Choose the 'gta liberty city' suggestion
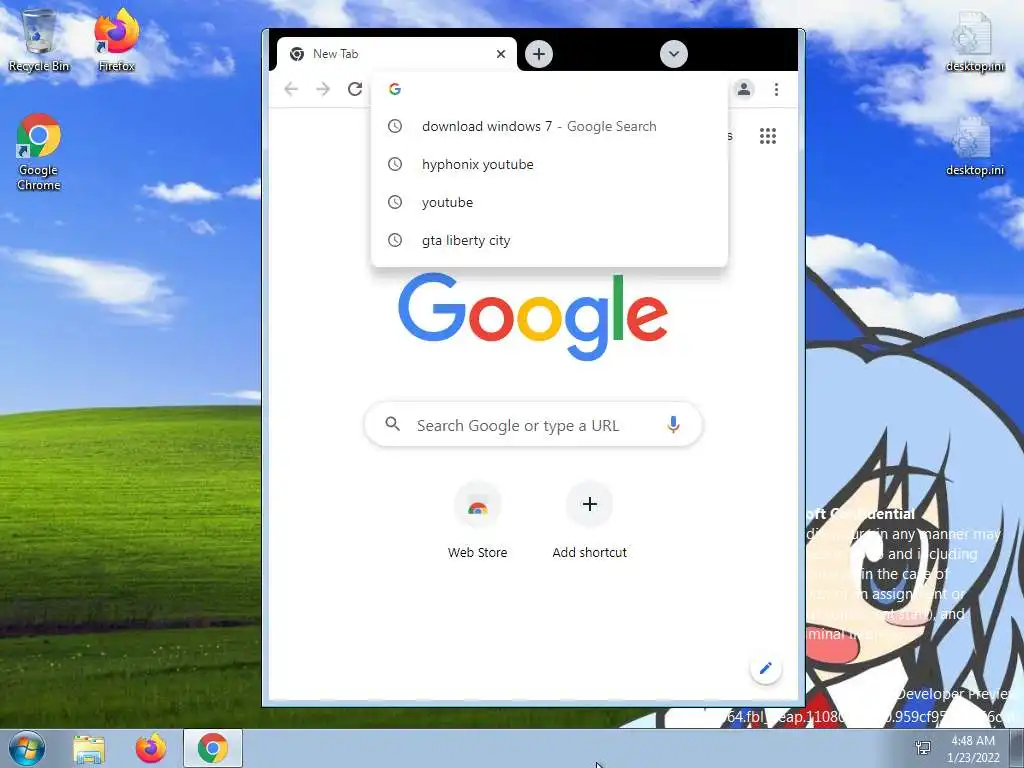The image size is (1024, 768). click(x=549, y=240)
